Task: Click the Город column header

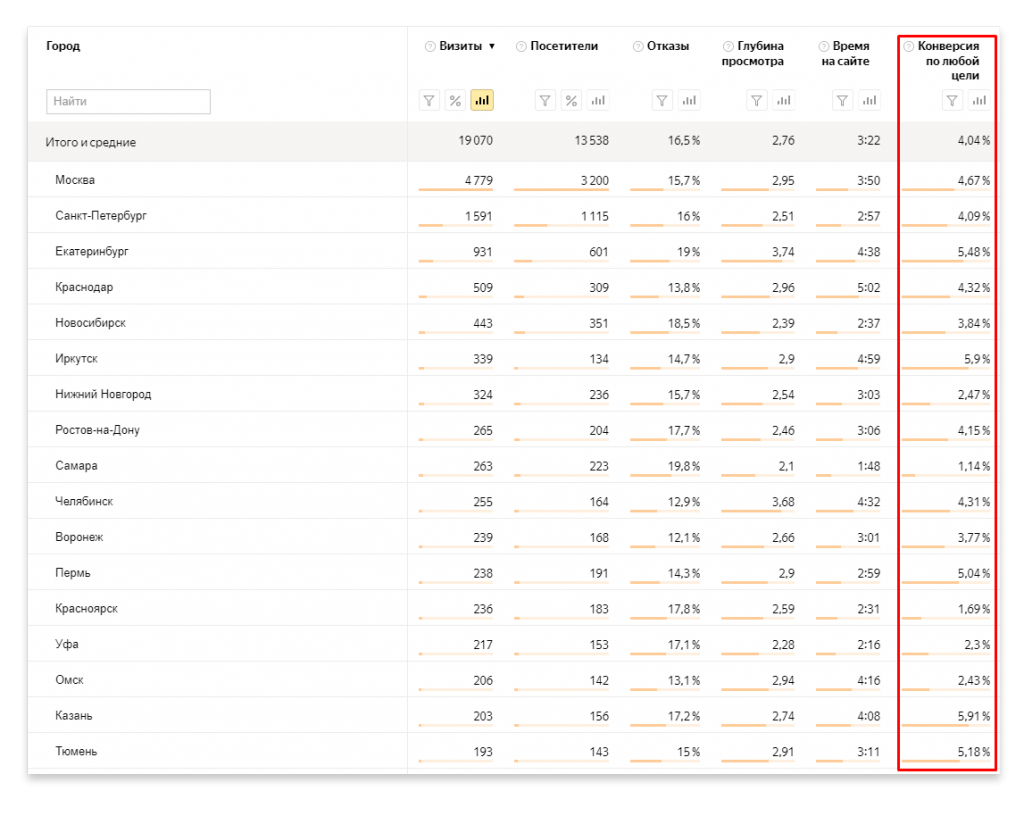Action: click(63, 46)
